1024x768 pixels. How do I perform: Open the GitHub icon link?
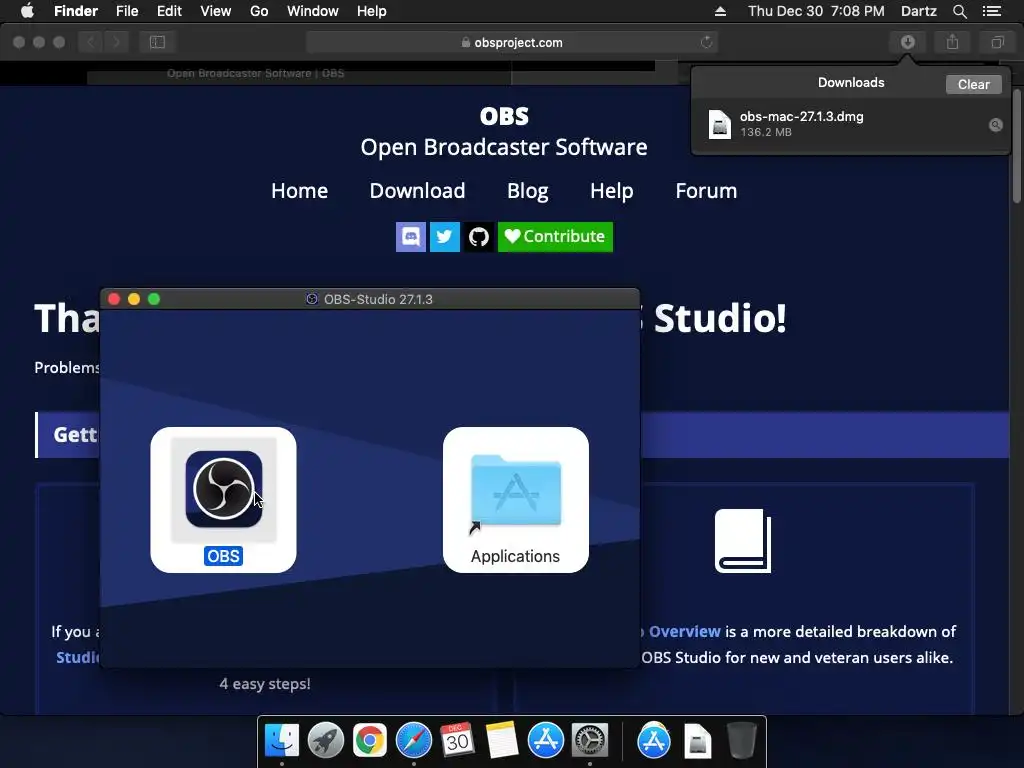pos(479,236)
